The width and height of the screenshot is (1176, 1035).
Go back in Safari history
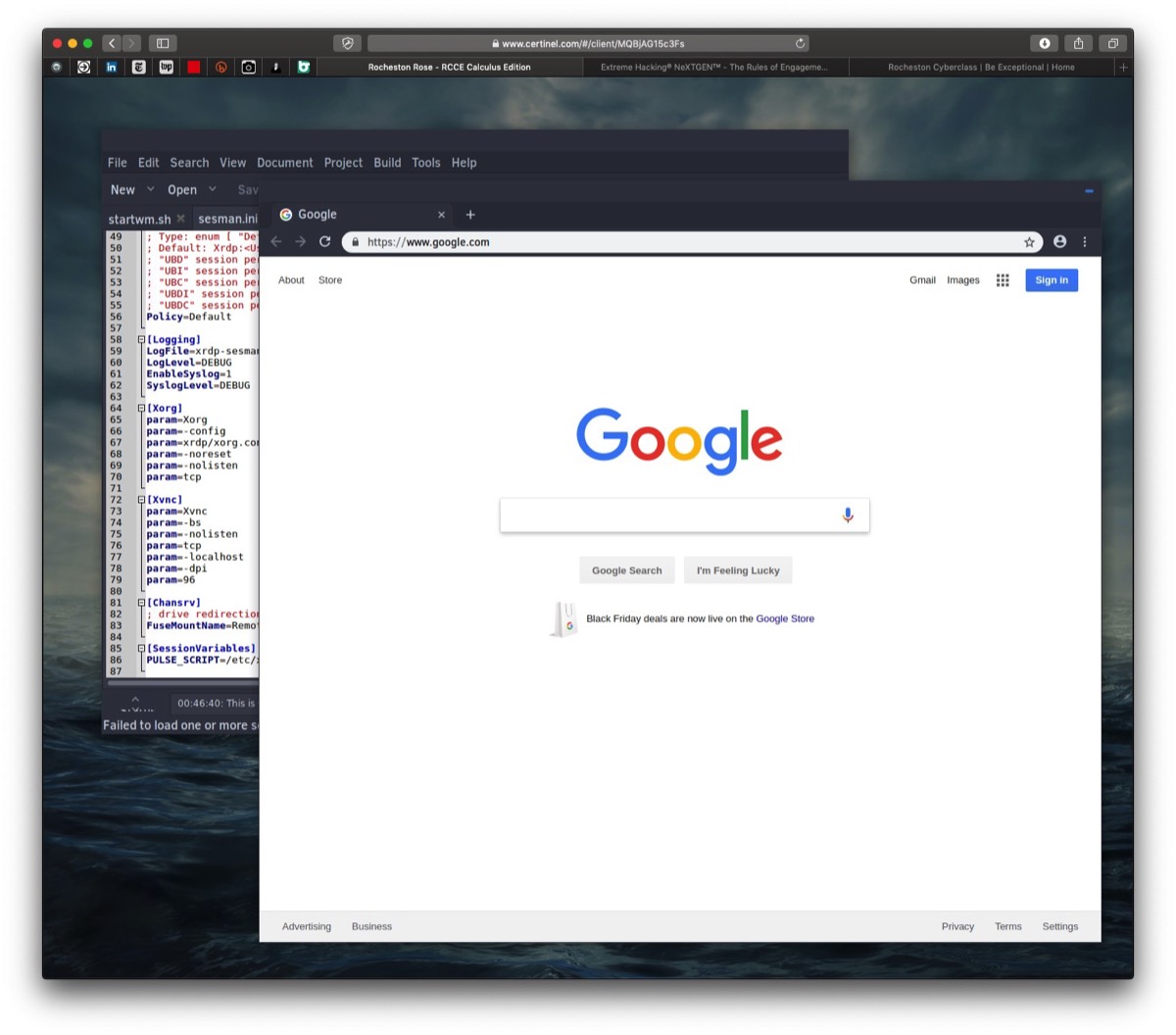point(112,43)
